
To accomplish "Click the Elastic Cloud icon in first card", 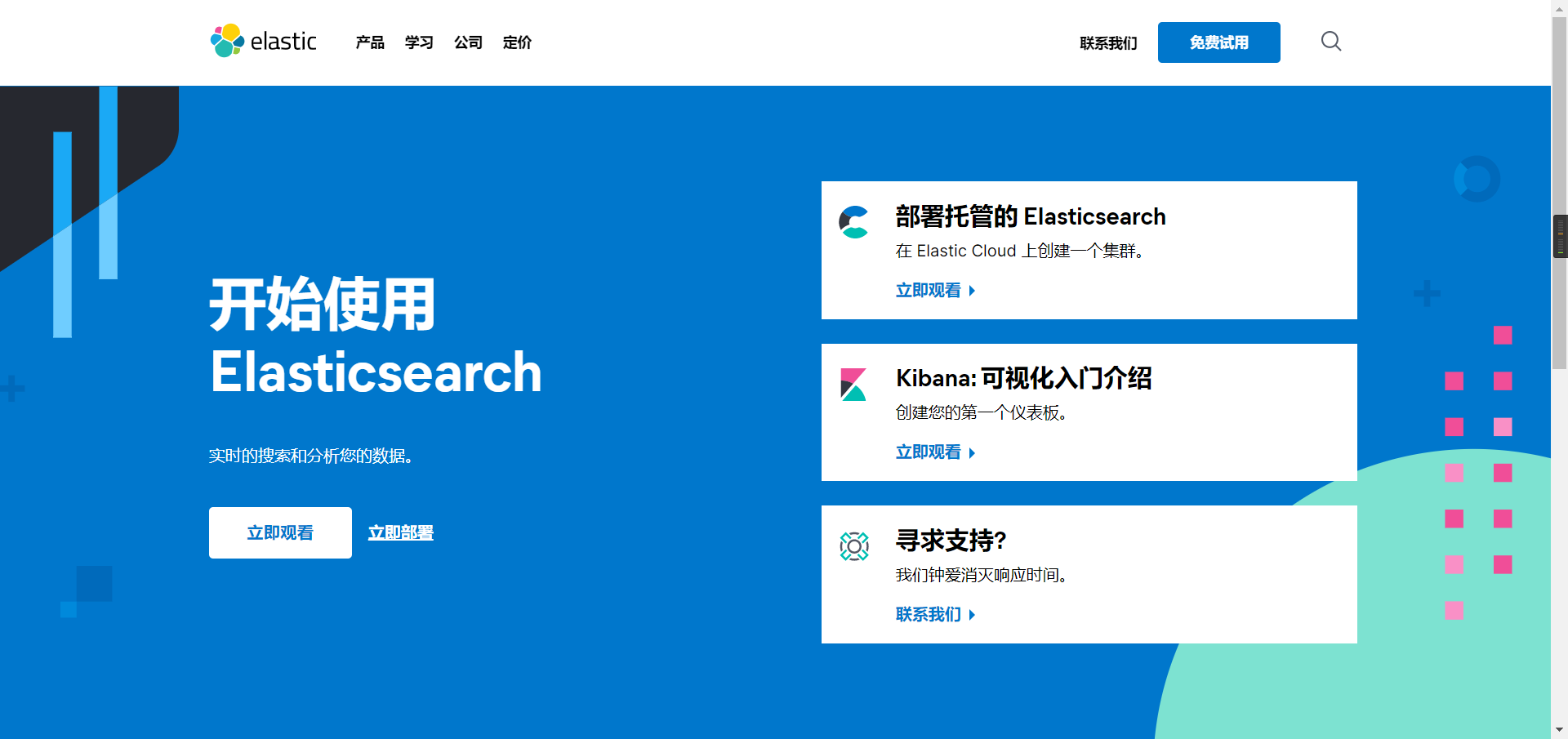I will [854, 221].
